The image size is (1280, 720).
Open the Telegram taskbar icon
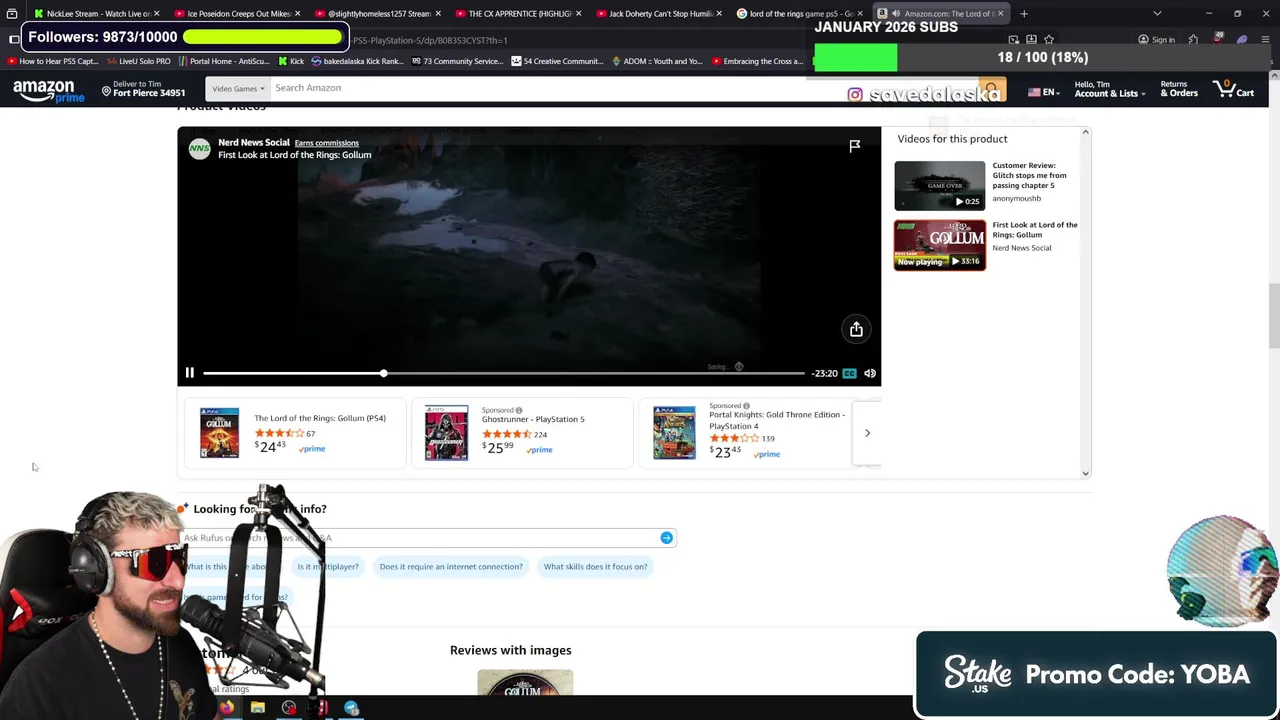click(351, 708)
